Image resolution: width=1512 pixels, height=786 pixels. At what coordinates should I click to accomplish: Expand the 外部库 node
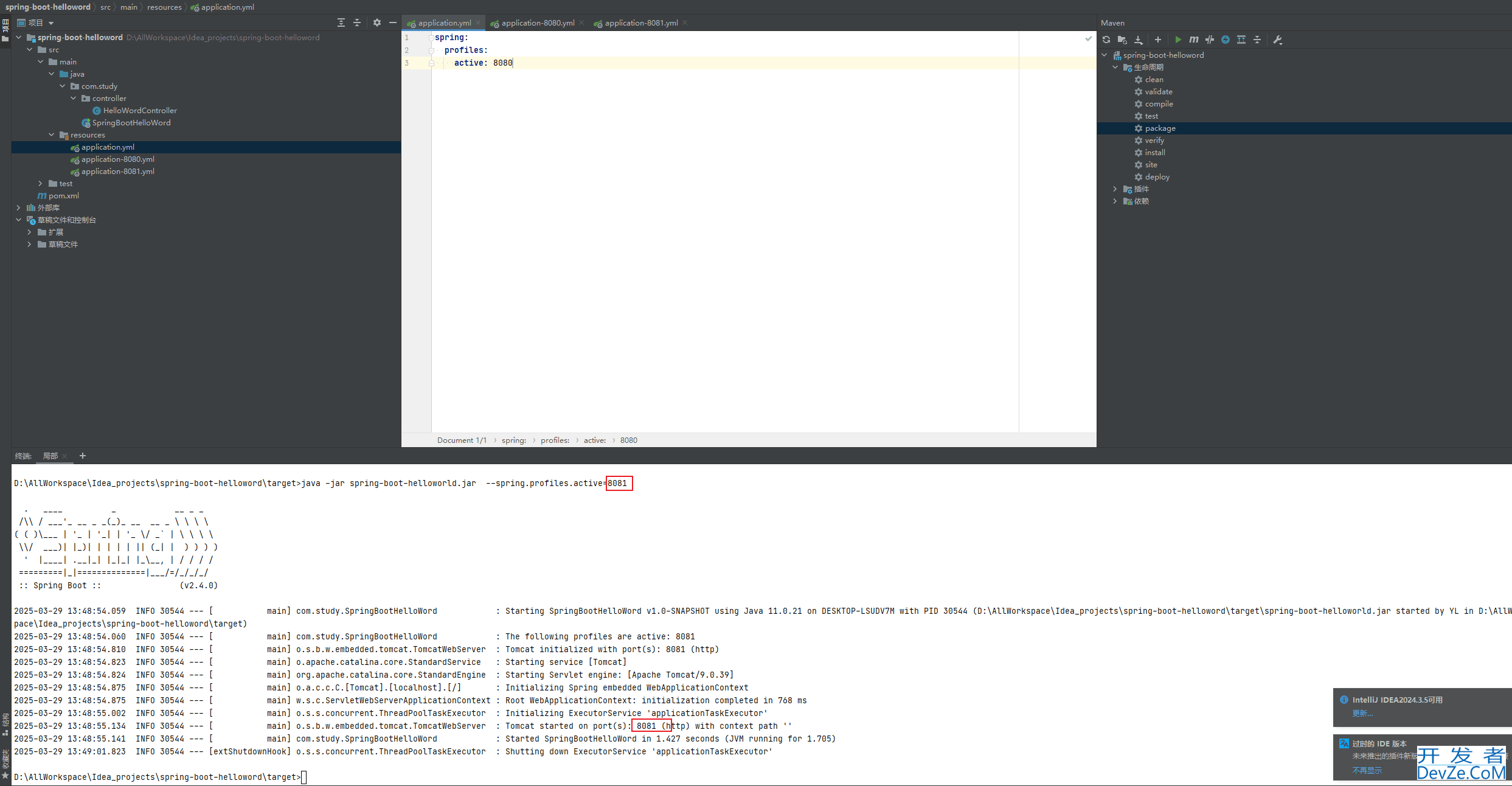tap(19, 207)
